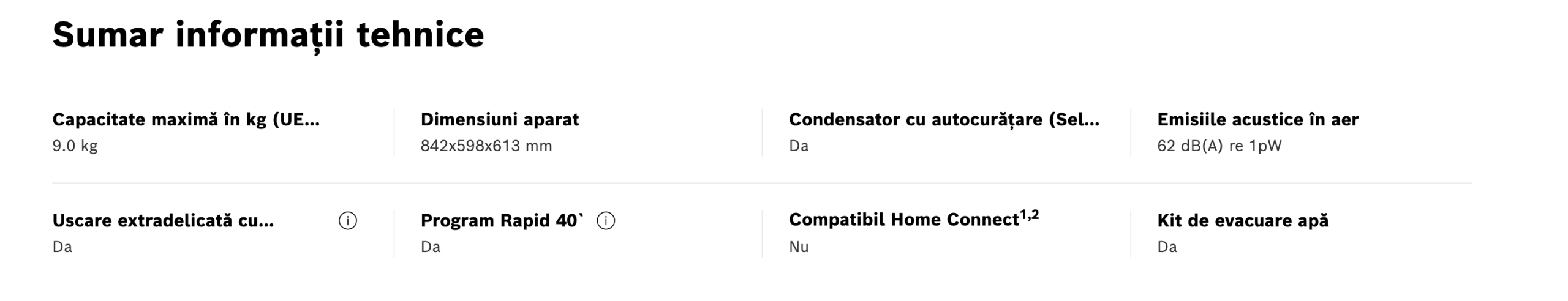Open info icon beside Program Rapid 40`
Image resolution: width=1568 pixels, height=301 pixels.
[x=606, y=221]
